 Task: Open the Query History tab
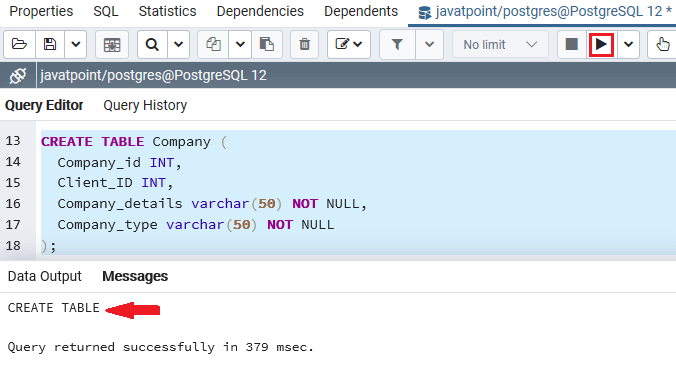[x=145, y=105]
